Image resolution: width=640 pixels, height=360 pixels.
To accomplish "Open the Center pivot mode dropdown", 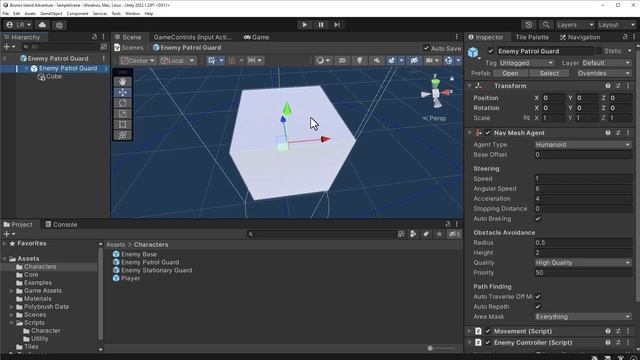I will 138,60.
